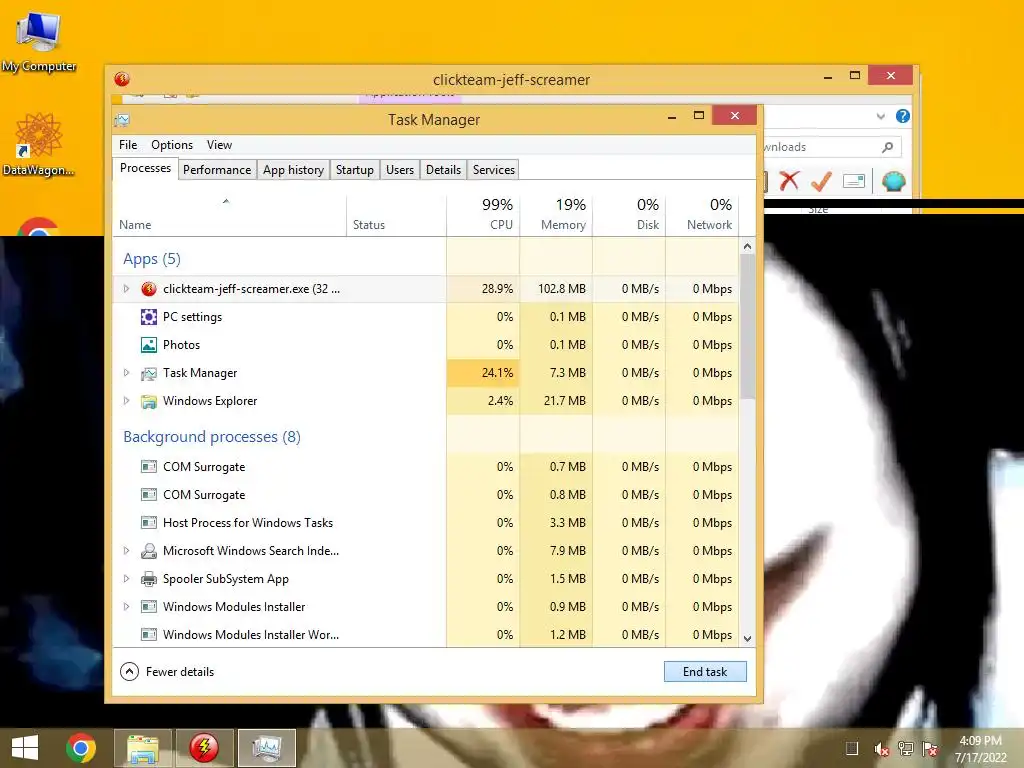Click clickteam-jeff-screamer window title icon
1024x768 pixels.
(x=122, y=79)
